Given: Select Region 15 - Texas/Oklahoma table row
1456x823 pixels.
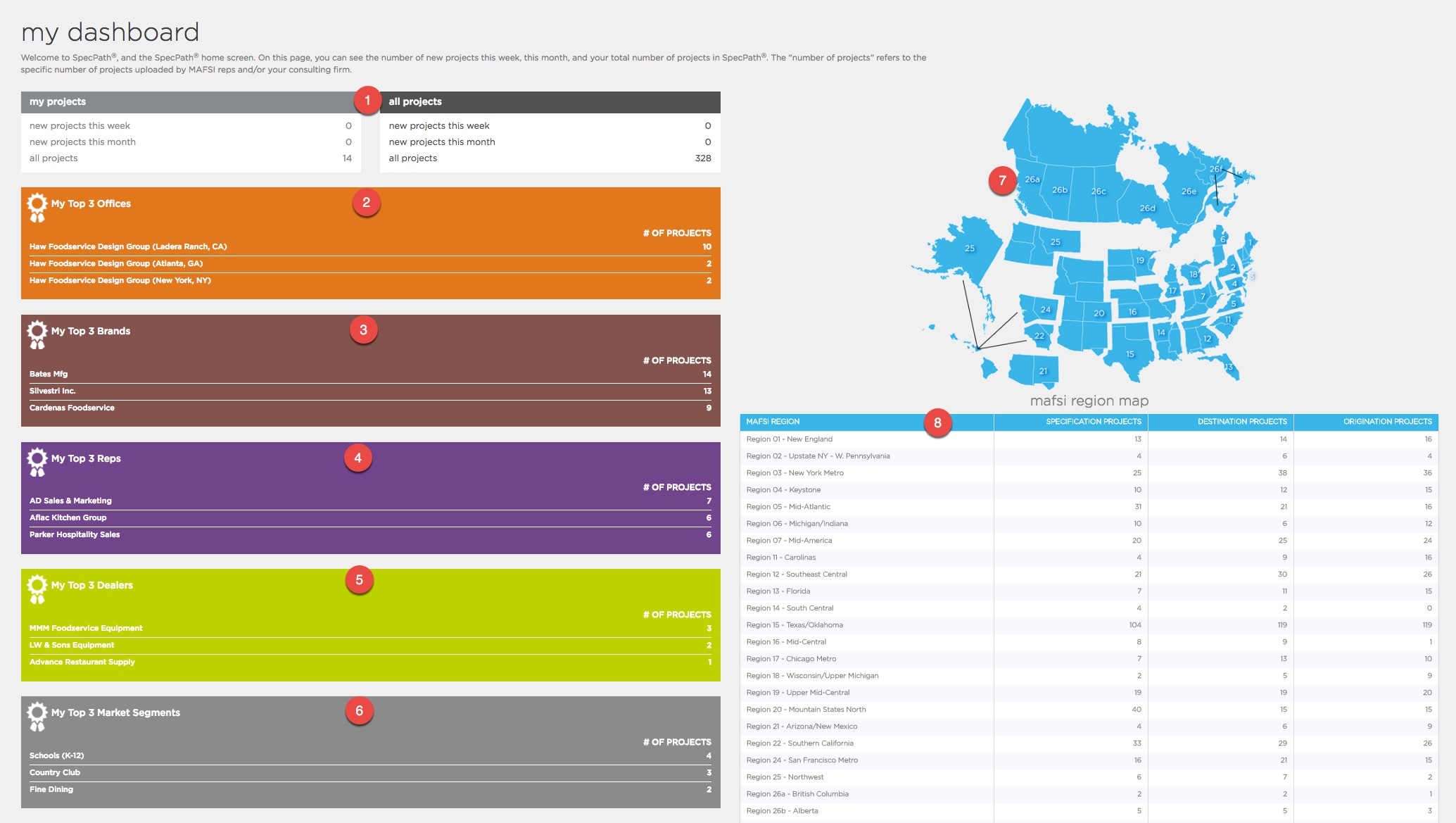Looking at the screenshot, I should pyautogui.click(x=795, y=625).
